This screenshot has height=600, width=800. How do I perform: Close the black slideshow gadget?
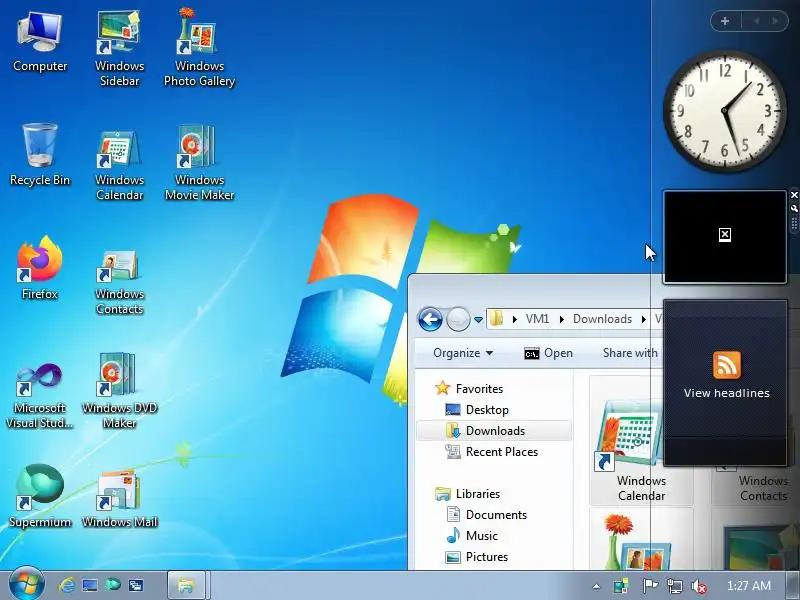click(794, 195)
